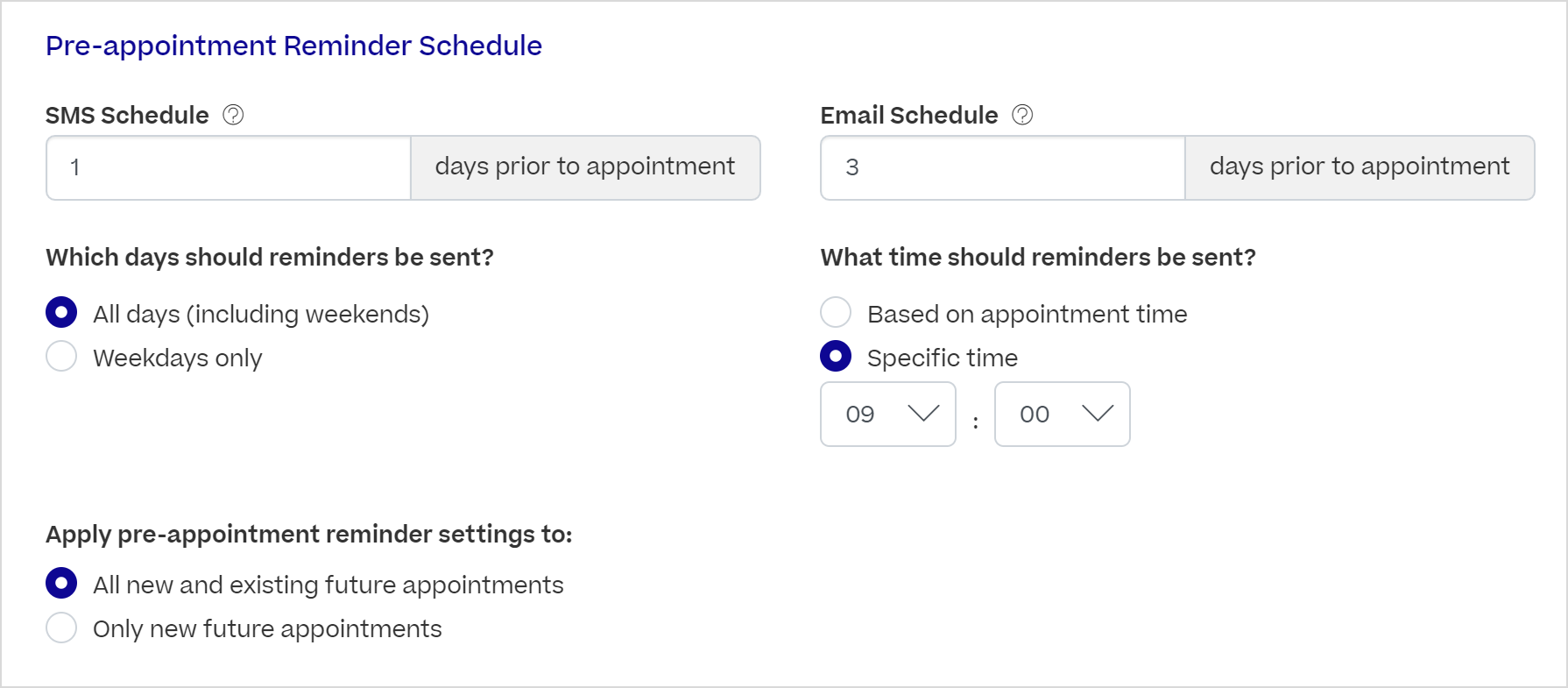Click "days prior to appointment" beside Email input

1360,166
